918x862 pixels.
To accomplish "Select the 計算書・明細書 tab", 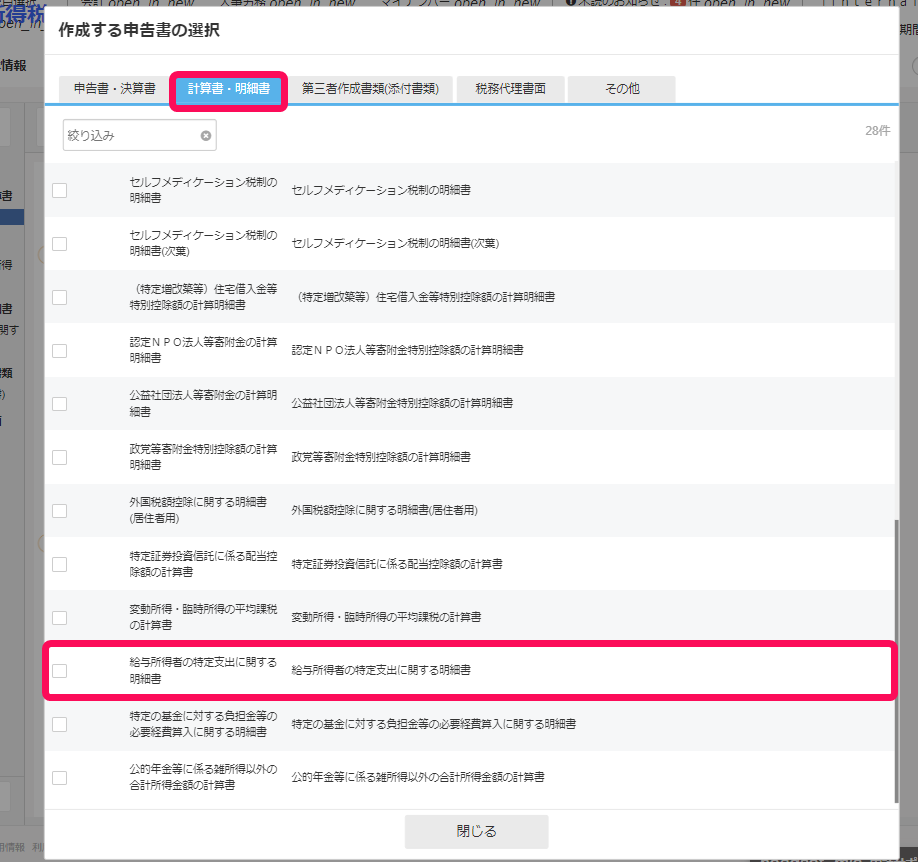I will tap(229, 89).
